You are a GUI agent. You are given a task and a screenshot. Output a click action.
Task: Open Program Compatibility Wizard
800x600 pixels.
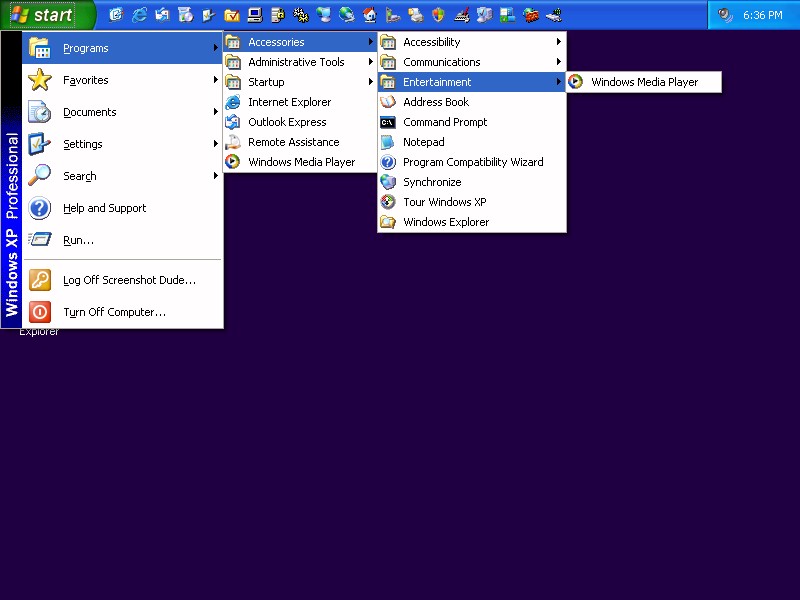(473, 162)
